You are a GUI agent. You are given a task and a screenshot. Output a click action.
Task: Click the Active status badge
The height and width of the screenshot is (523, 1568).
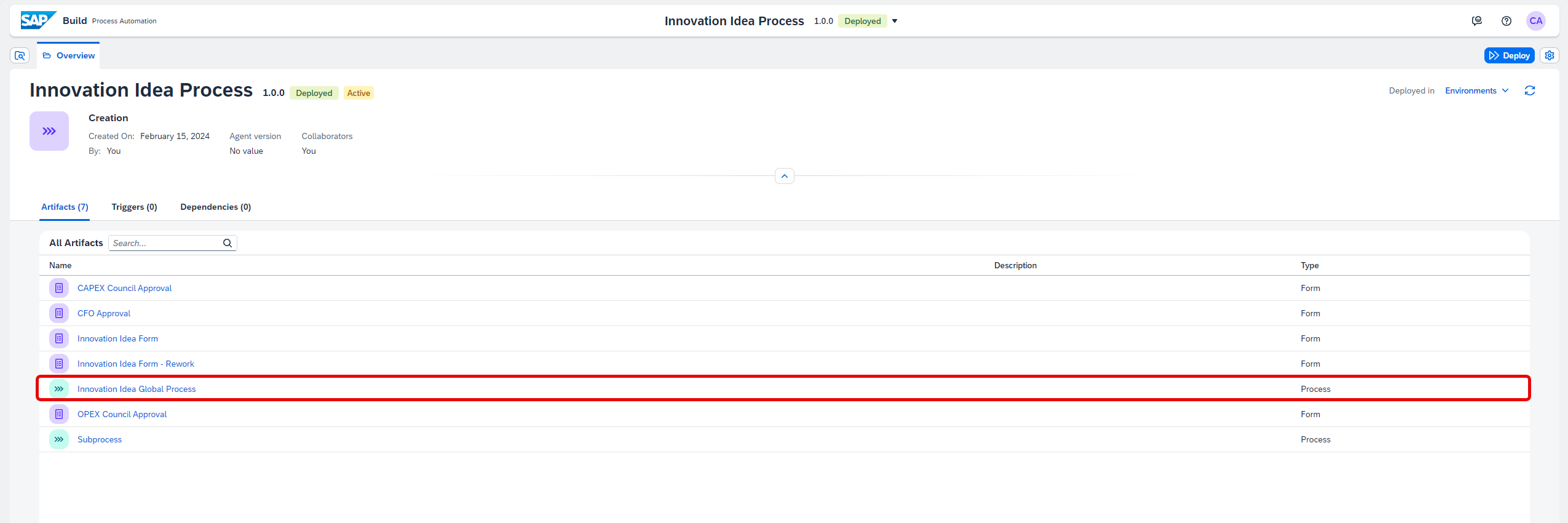(358, 93)
